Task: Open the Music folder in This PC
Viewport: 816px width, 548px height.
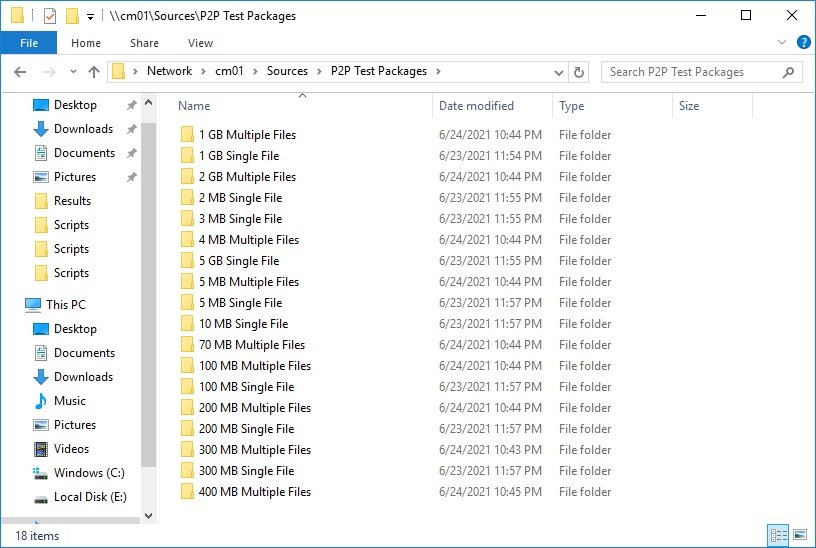Action: 41,401
